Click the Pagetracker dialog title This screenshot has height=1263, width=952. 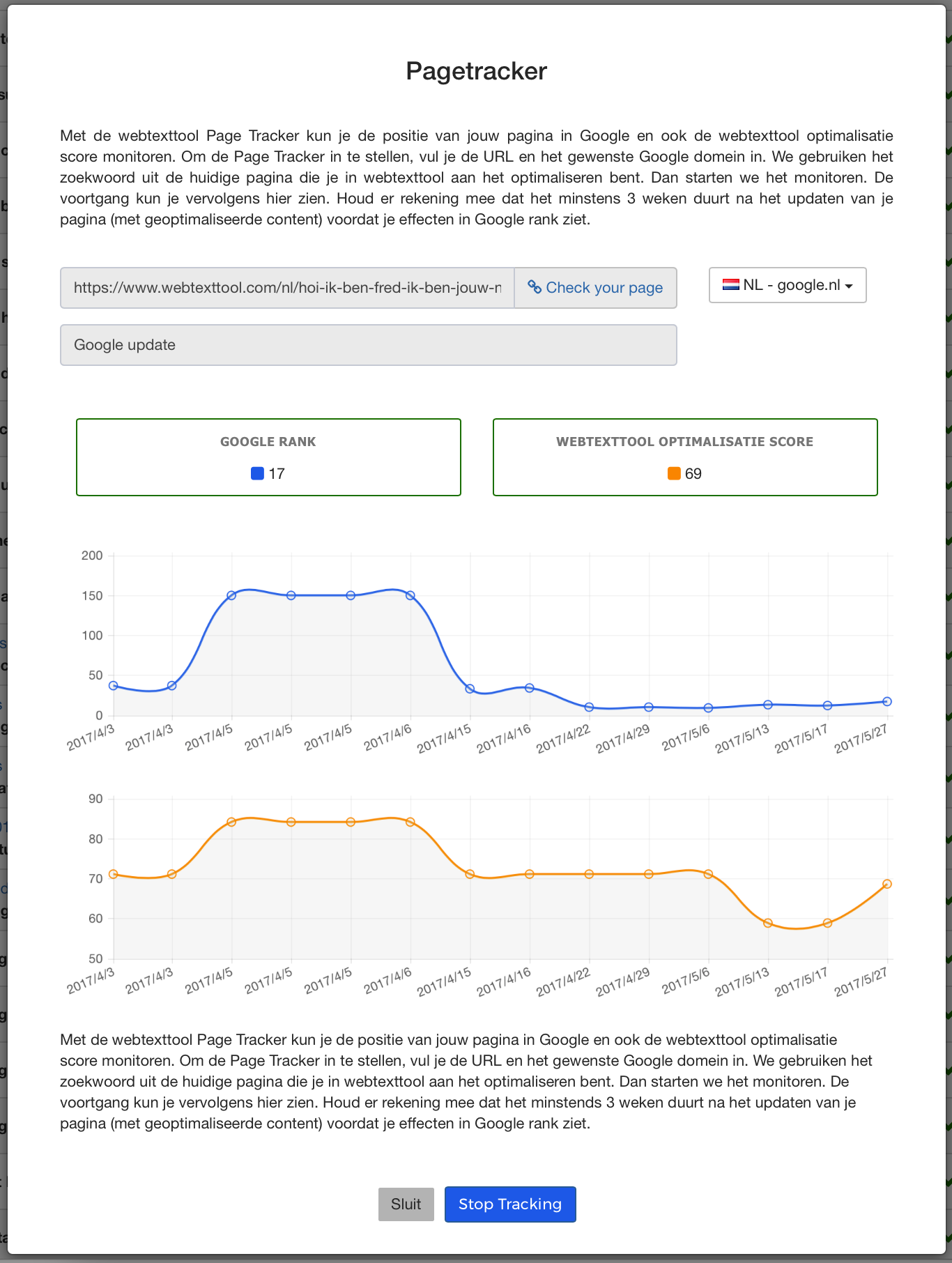click(477, 71)
